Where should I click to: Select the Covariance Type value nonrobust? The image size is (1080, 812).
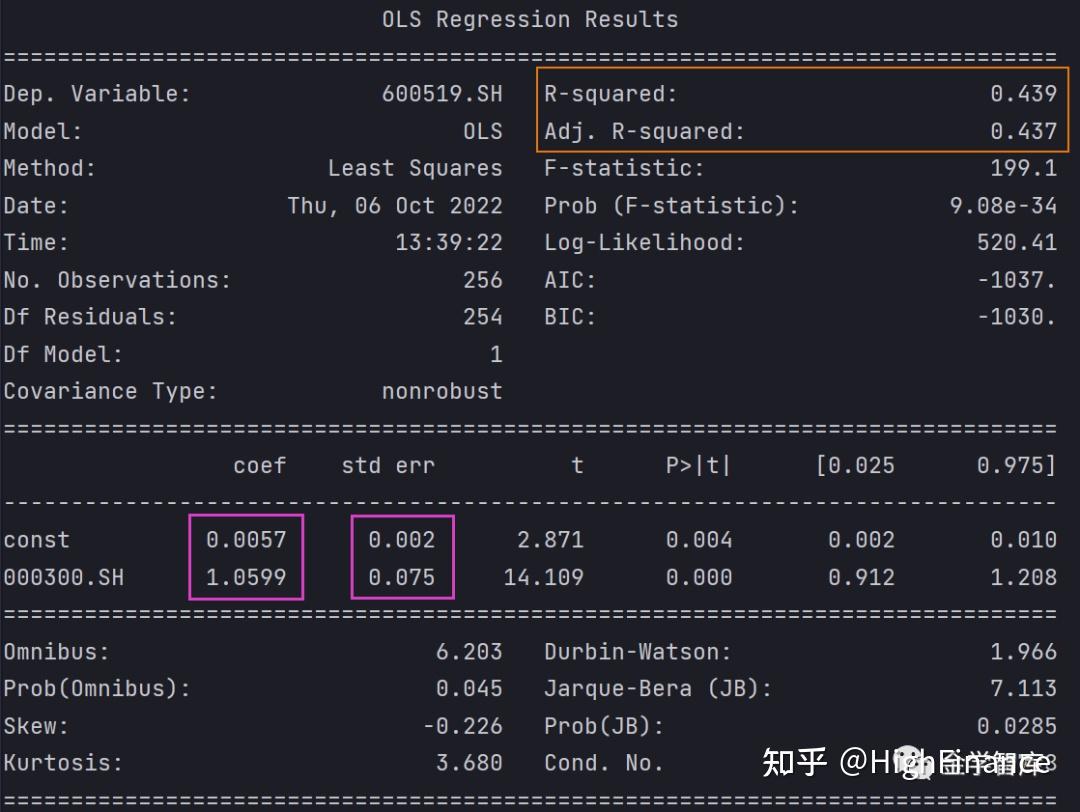(443, 390)
